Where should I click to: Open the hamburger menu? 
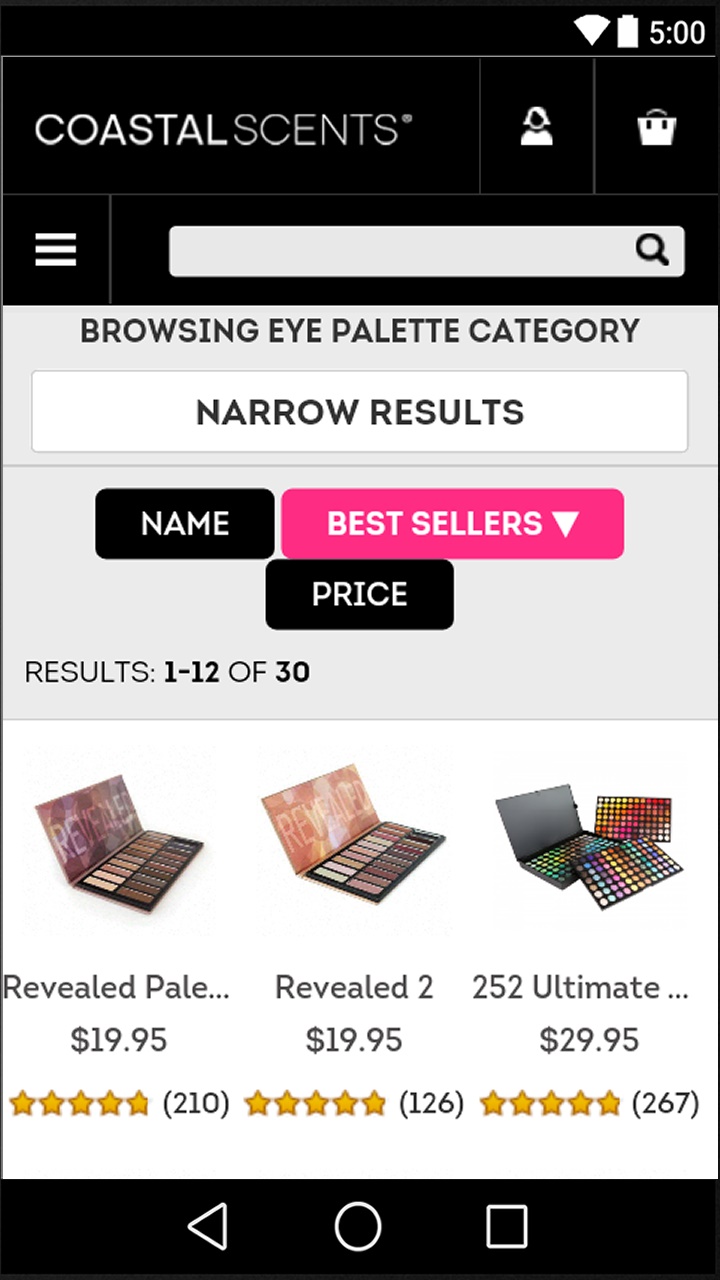pyautogui.click(x=56, y=249)
